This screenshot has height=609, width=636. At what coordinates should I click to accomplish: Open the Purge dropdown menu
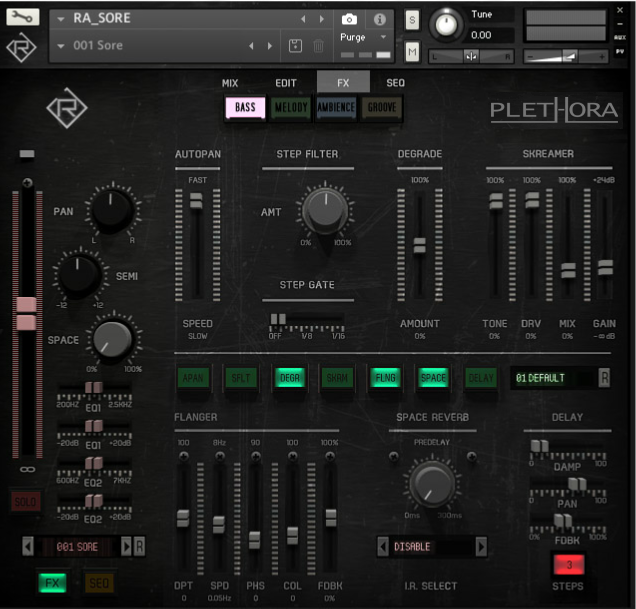click(364, 37)
